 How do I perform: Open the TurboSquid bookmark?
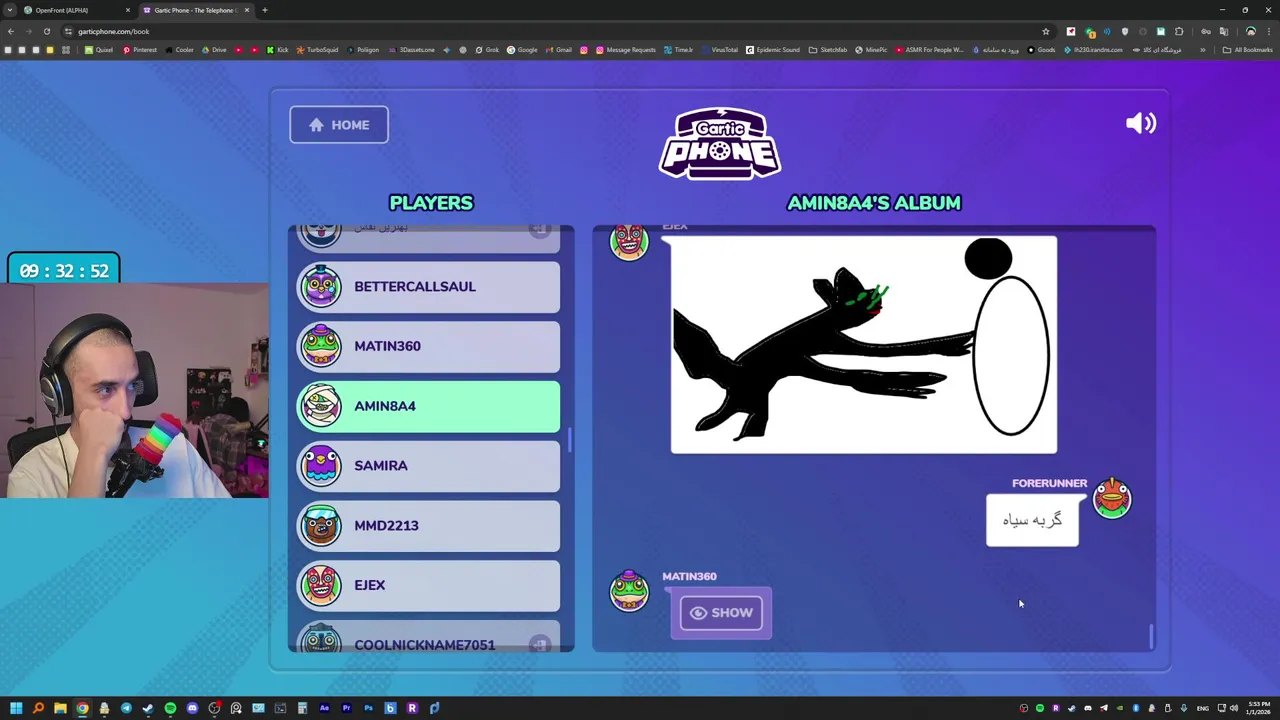tap(317, 50)
